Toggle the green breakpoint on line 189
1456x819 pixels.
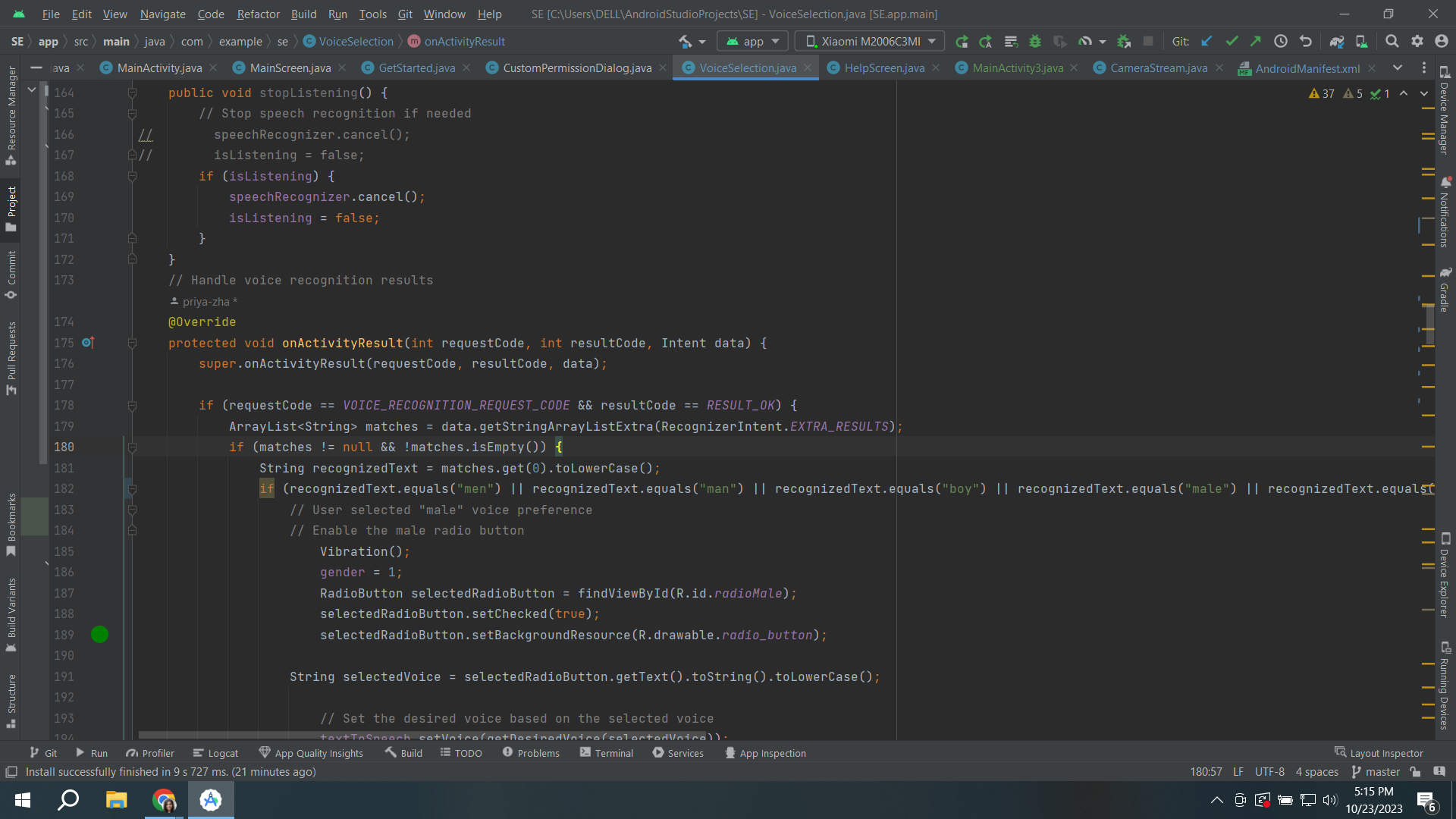99,635
